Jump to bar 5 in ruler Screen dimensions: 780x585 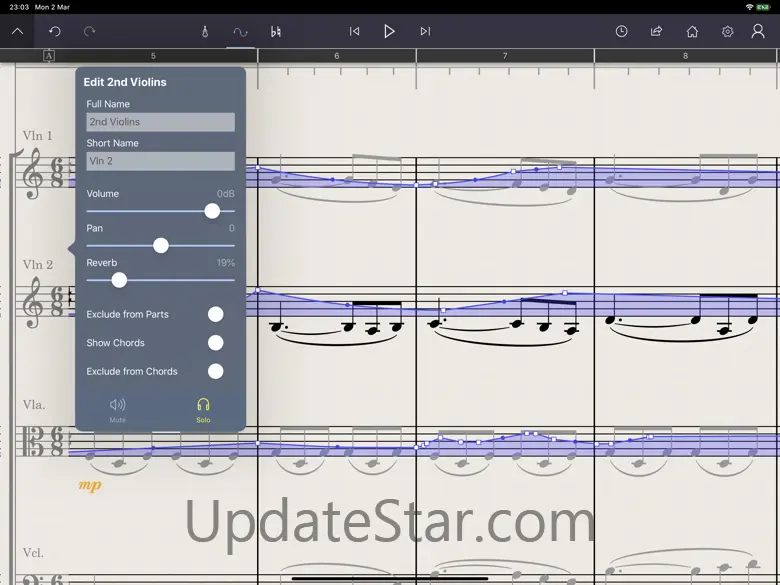153,56
